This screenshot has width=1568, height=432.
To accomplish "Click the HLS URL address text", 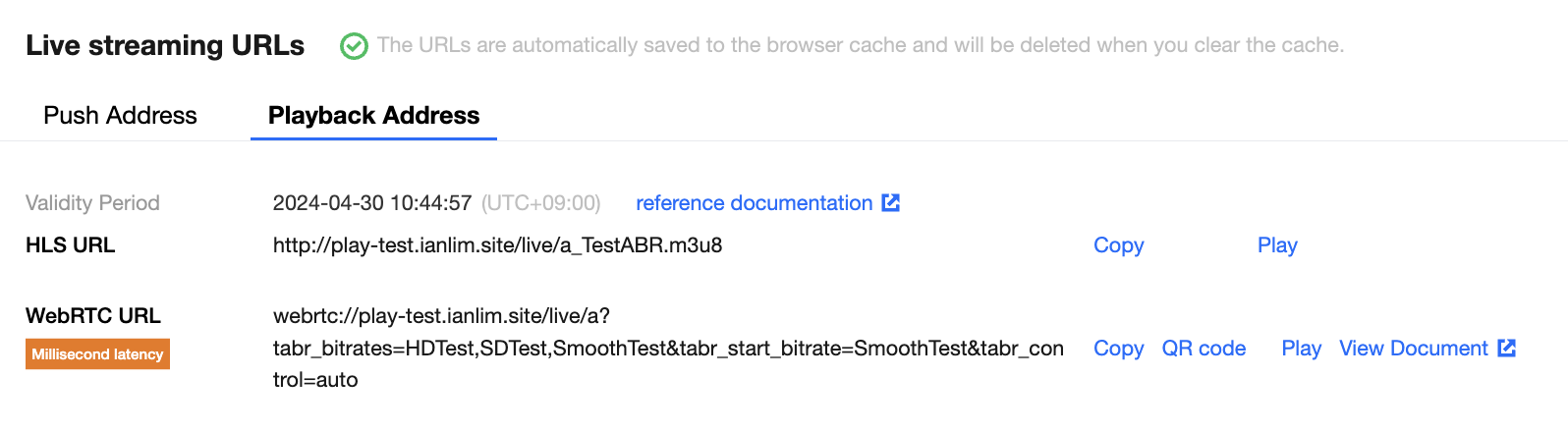I will tap(498, 245).
